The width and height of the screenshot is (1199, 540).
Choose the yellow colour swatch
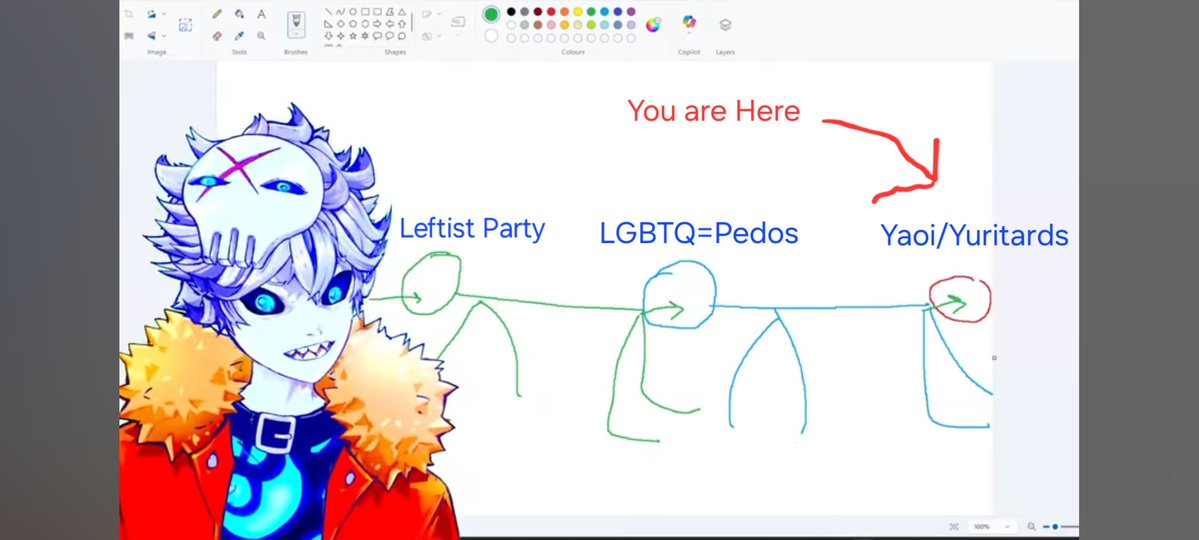coord(578,11)
